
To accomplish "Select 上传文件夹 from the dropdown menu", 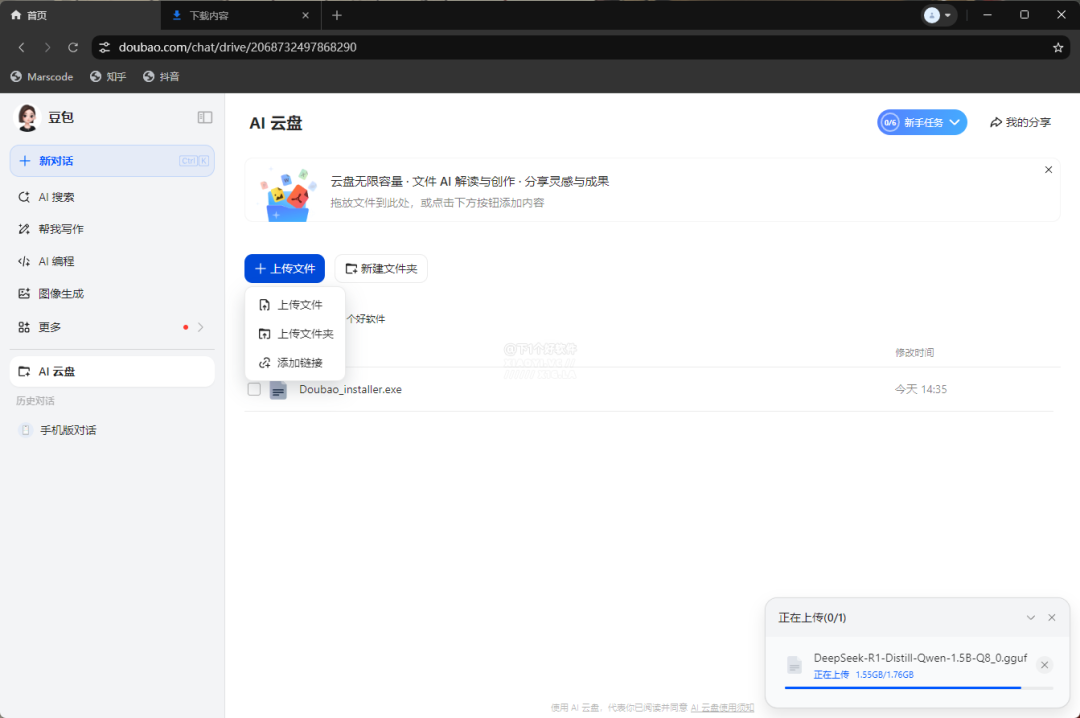I will [x=305, y=334].
